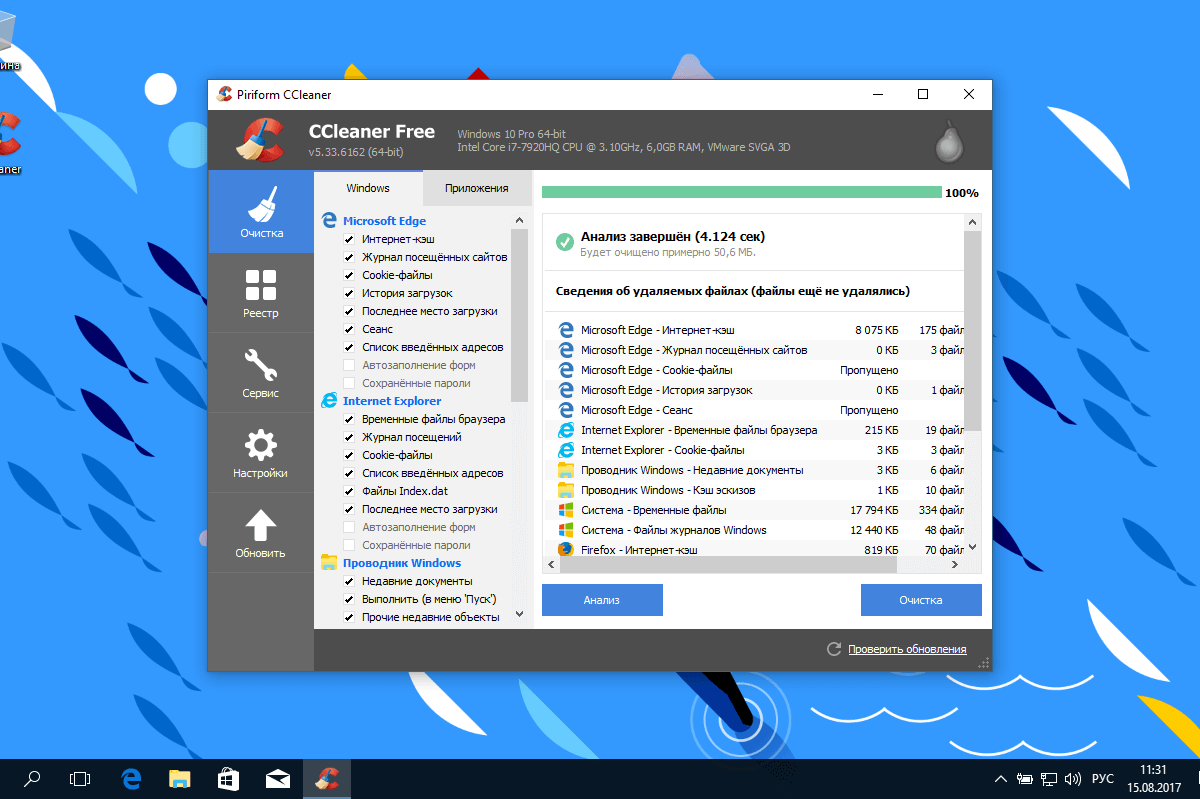Click the Проверить обновления link
Image resolution: width=1200 pixels, height=799 pixels.
point(907,650)
